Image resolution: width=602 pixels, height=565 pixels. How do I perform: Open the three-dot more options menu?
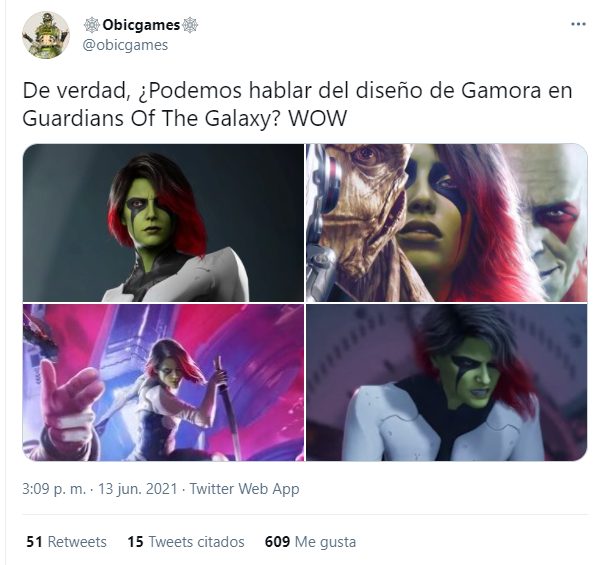pos(578,25)
